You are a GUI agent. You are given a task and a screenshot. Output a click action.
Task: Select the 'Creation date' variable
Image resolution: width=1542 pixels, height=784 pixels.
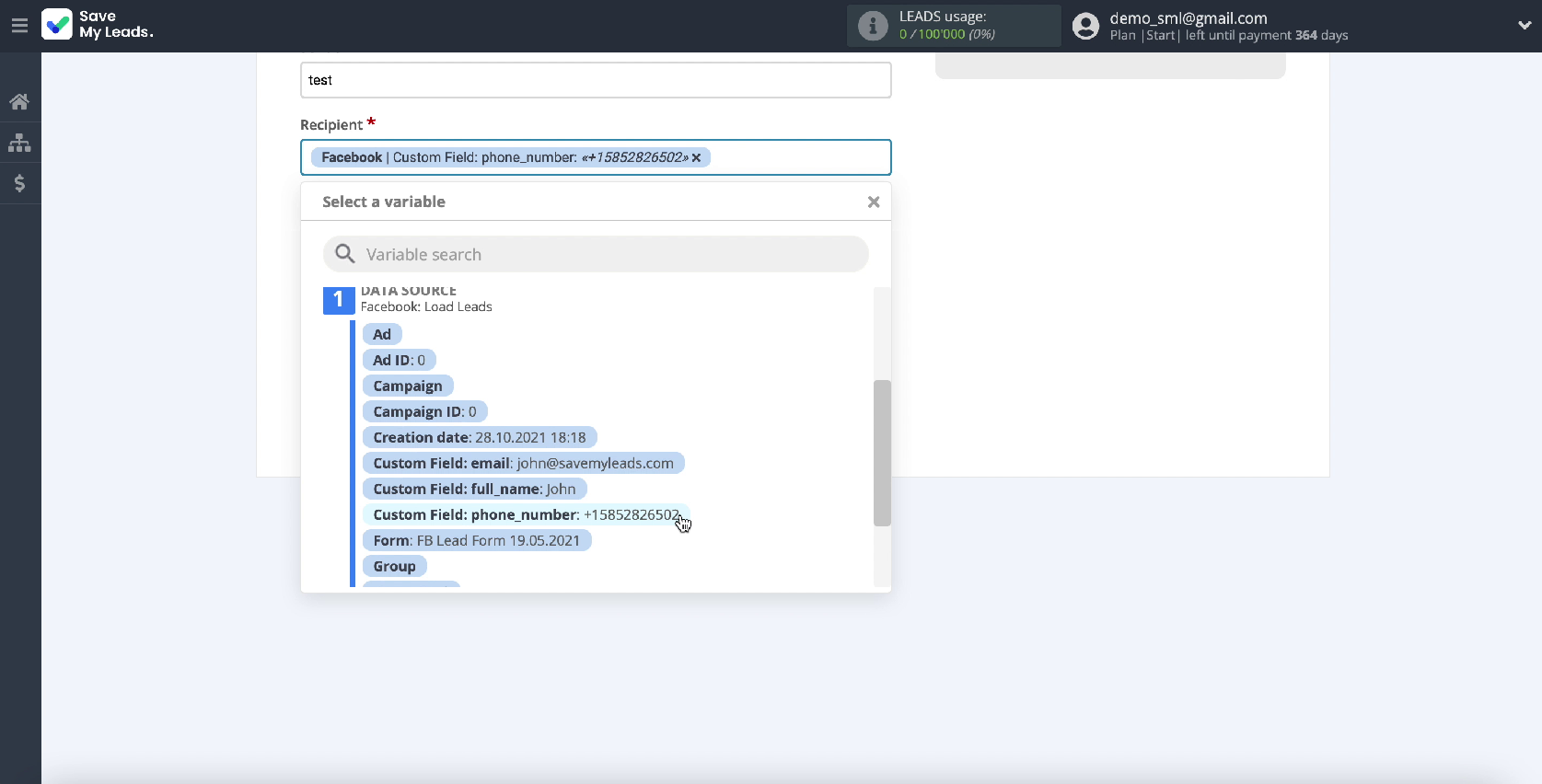[480, 437]
